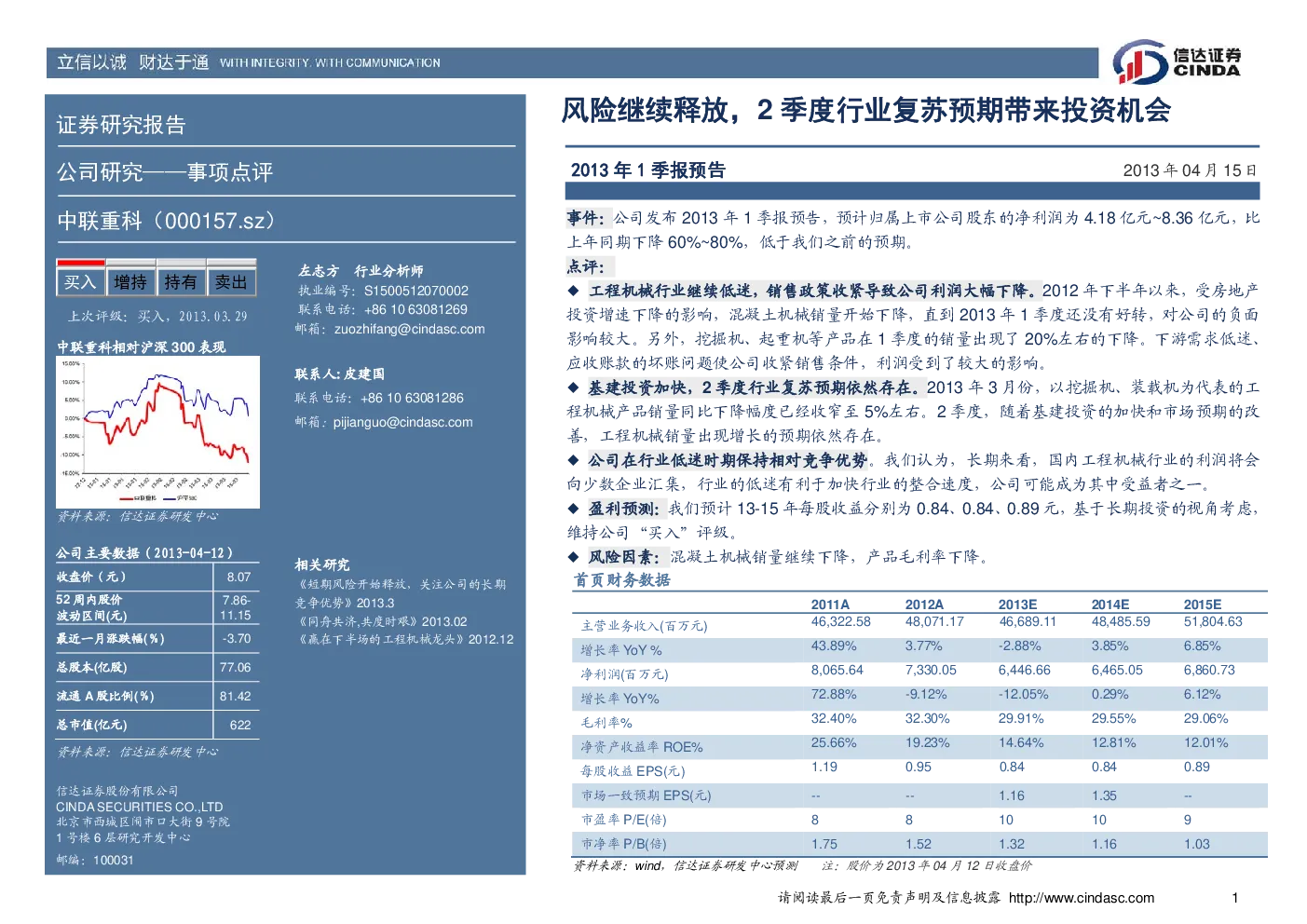Click the stock performance chart thumbnail

pyautogui.click(x=157, y=432)
